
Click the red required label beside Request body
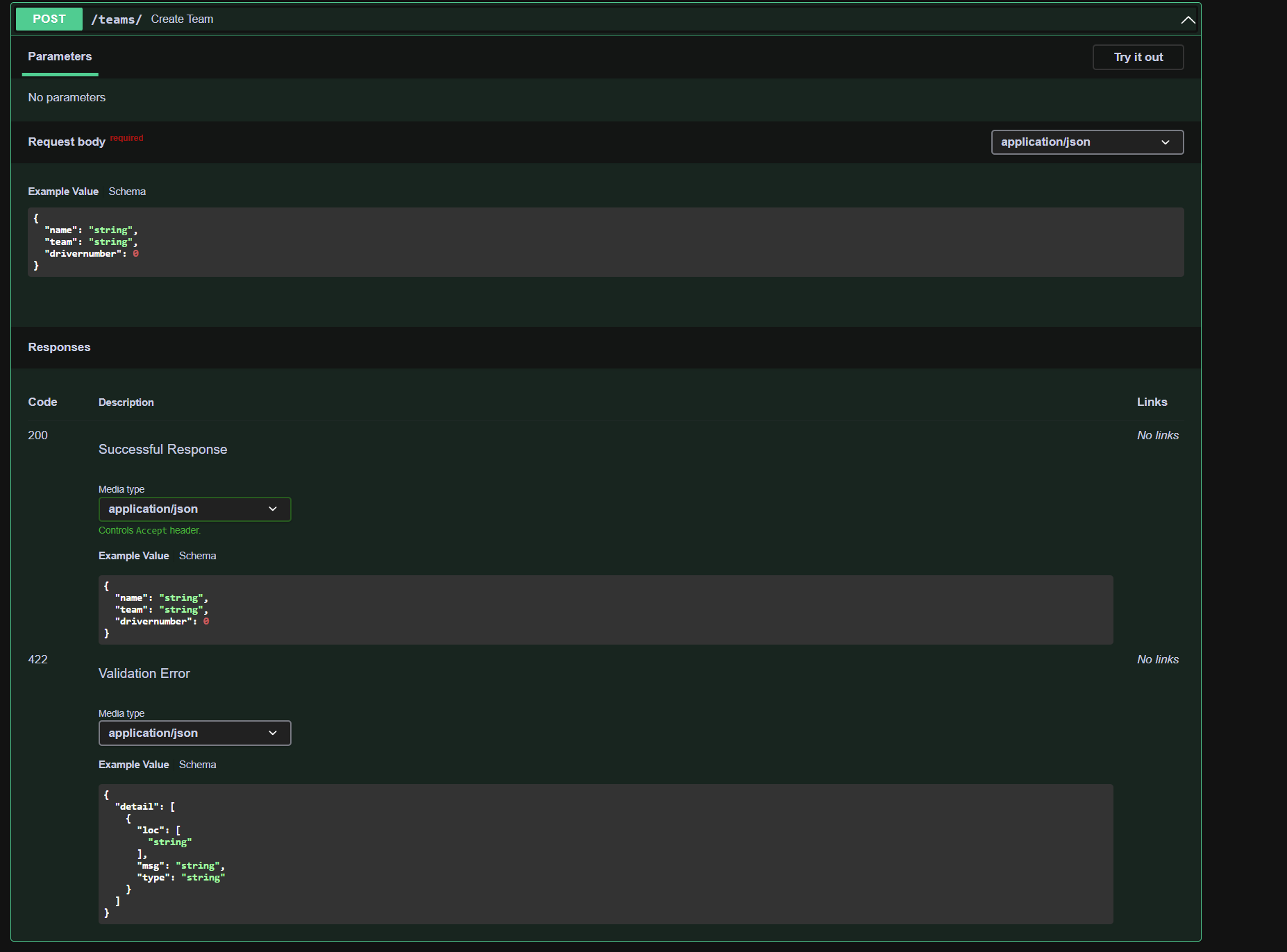tap(126, 138)
